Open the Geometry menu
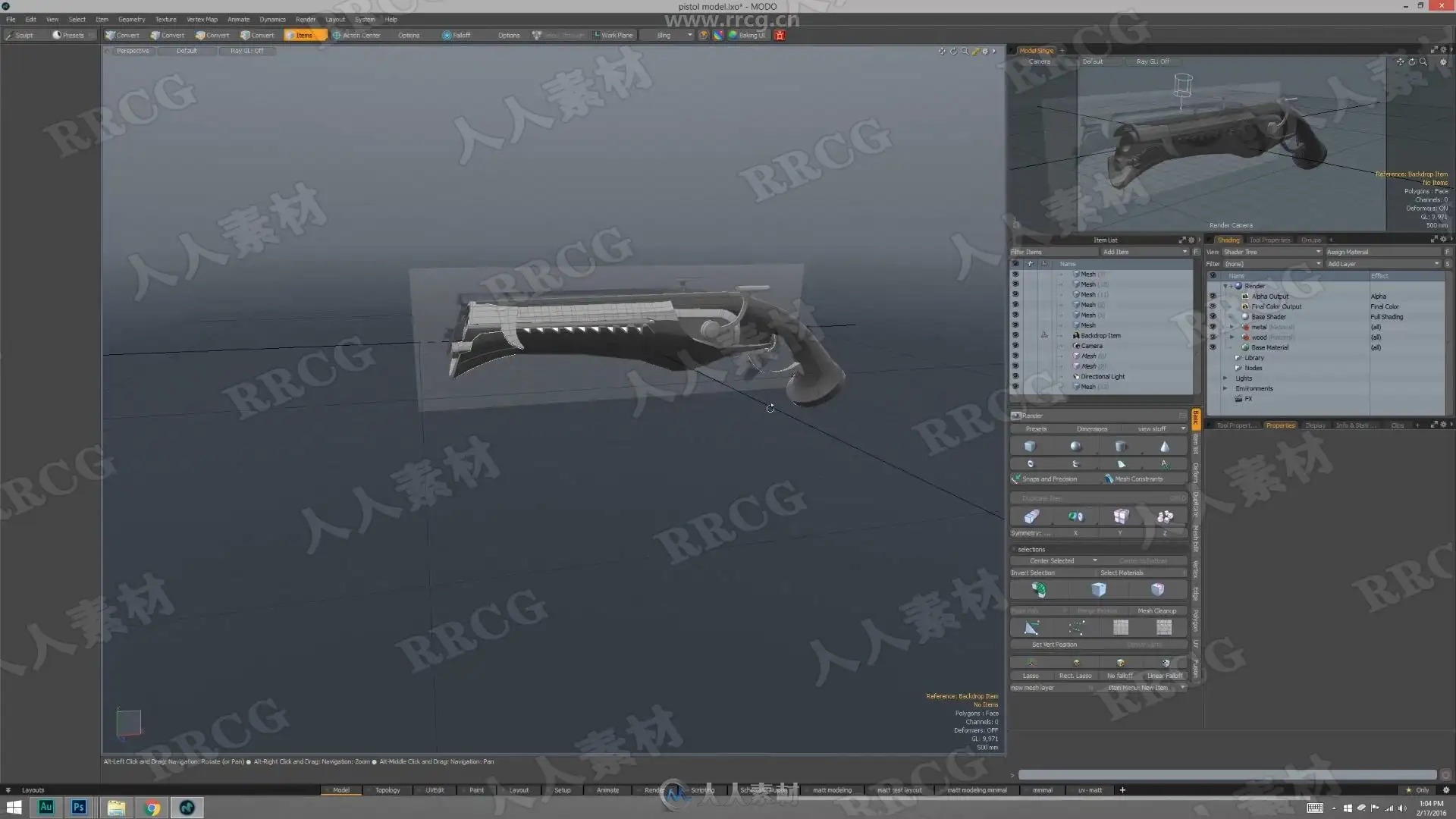 point(131,19)
